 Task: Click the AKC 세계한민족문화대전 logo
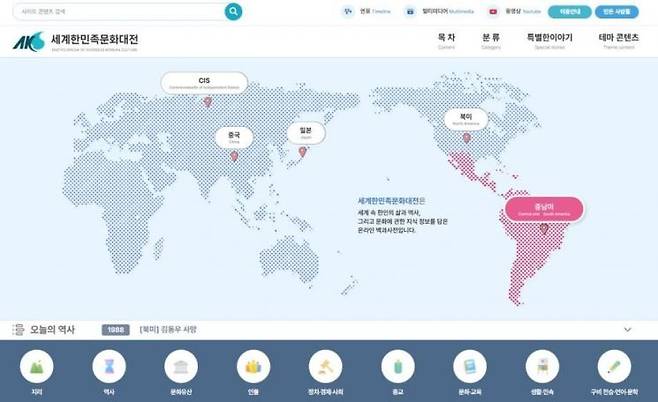[x=76, y=42]
